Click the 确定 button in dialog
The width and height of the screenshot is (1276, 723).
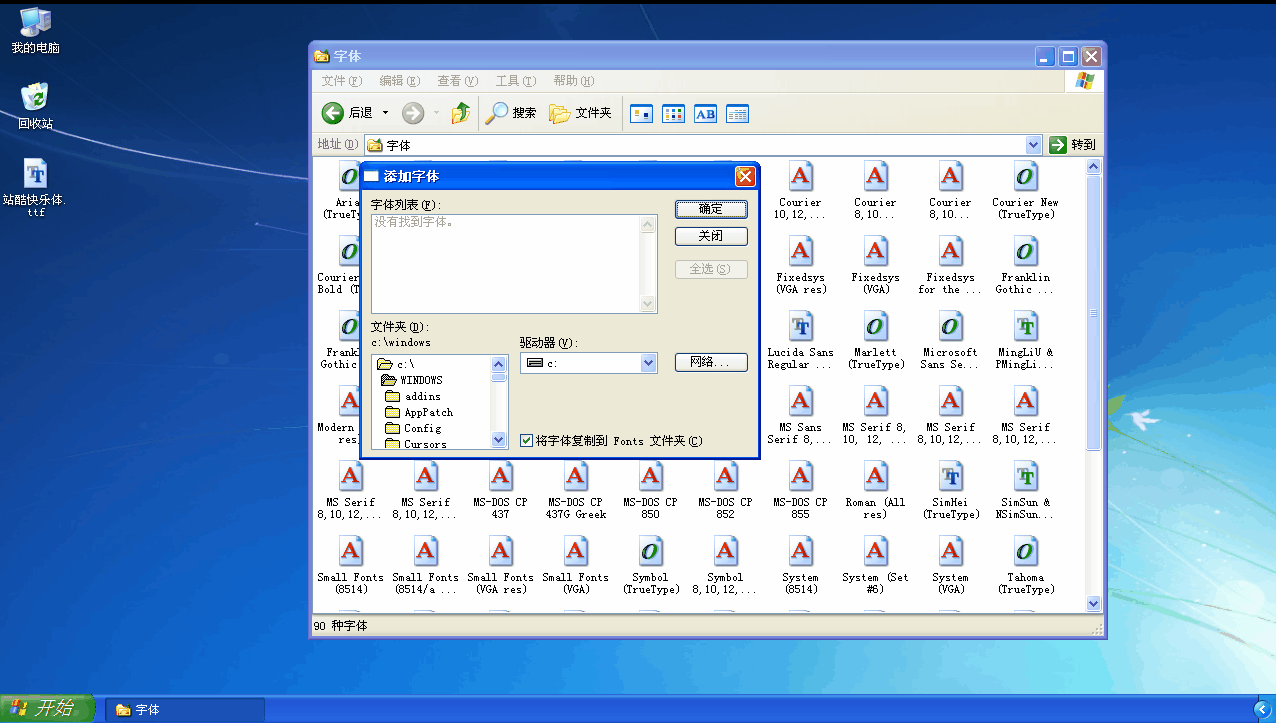click(711, 209)
